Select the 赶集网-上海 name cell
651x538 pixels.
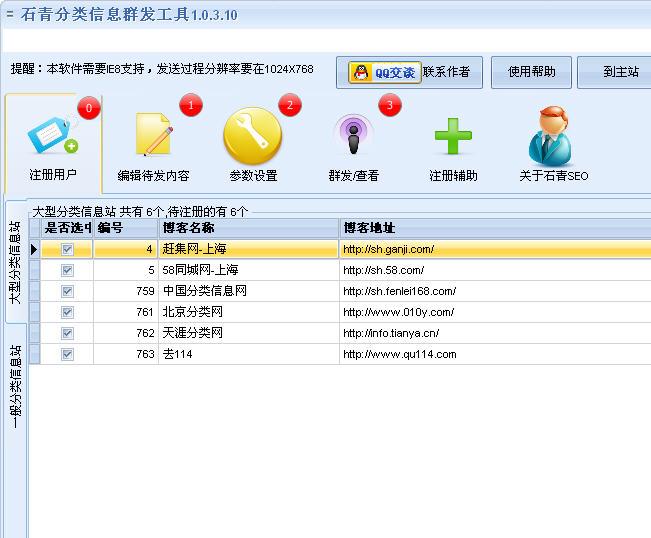click(x=249, y=249)
